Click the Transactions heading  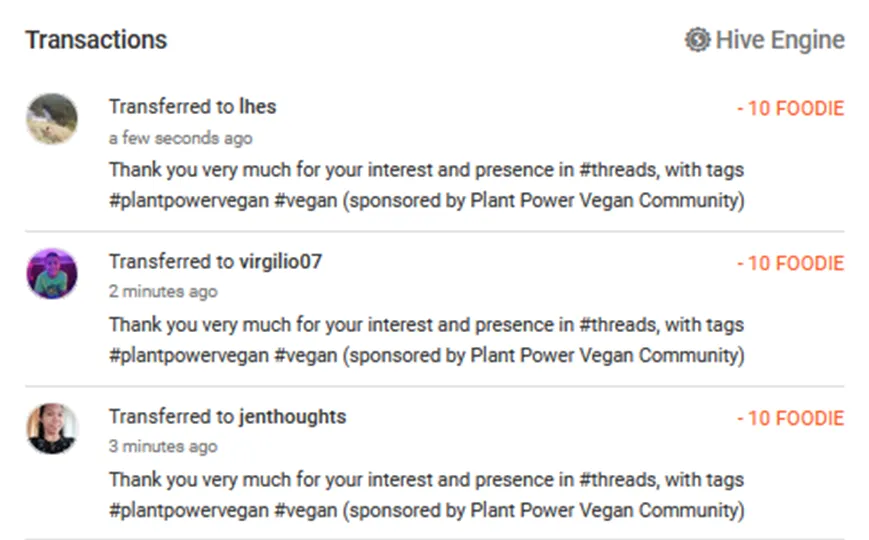(x=96, y=40)
